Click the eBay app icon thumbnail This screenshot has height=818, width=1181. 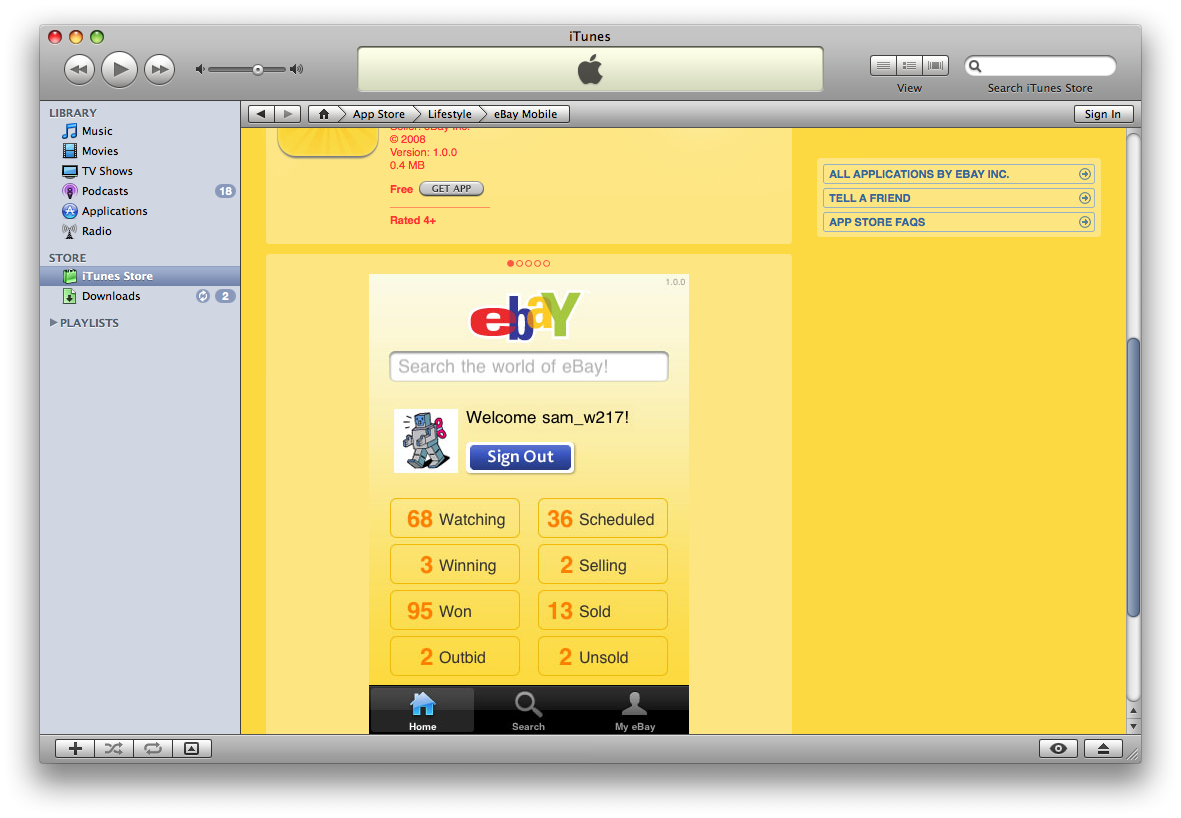click(x=328, y=142)
